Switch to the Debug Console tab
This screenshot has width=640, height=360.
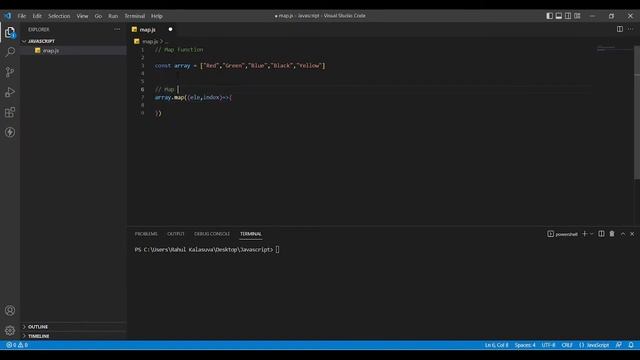[x=212, y=234]
